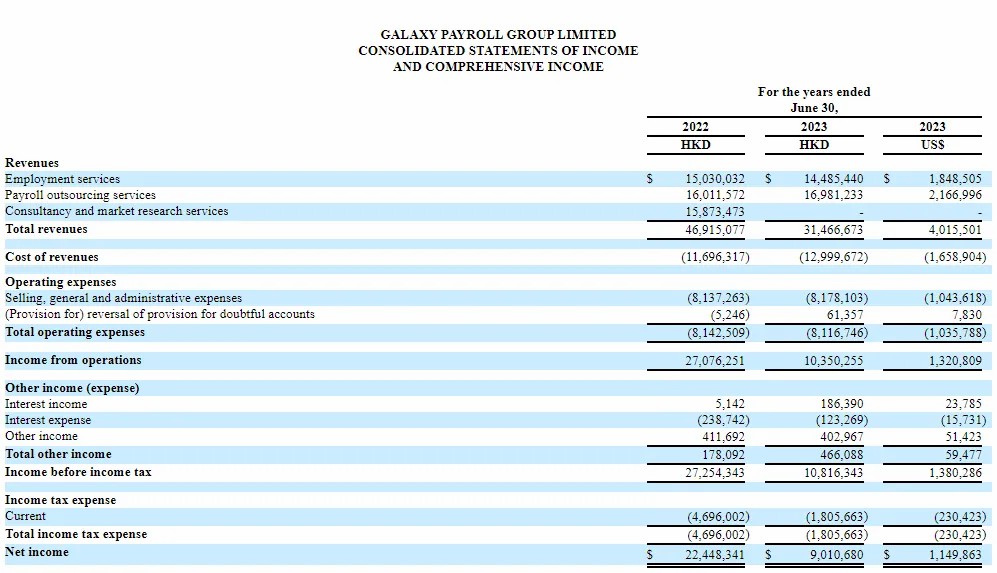Screen dimensions: 997x573
Task: Click the value 1,149,863
Action: [955, 555]
